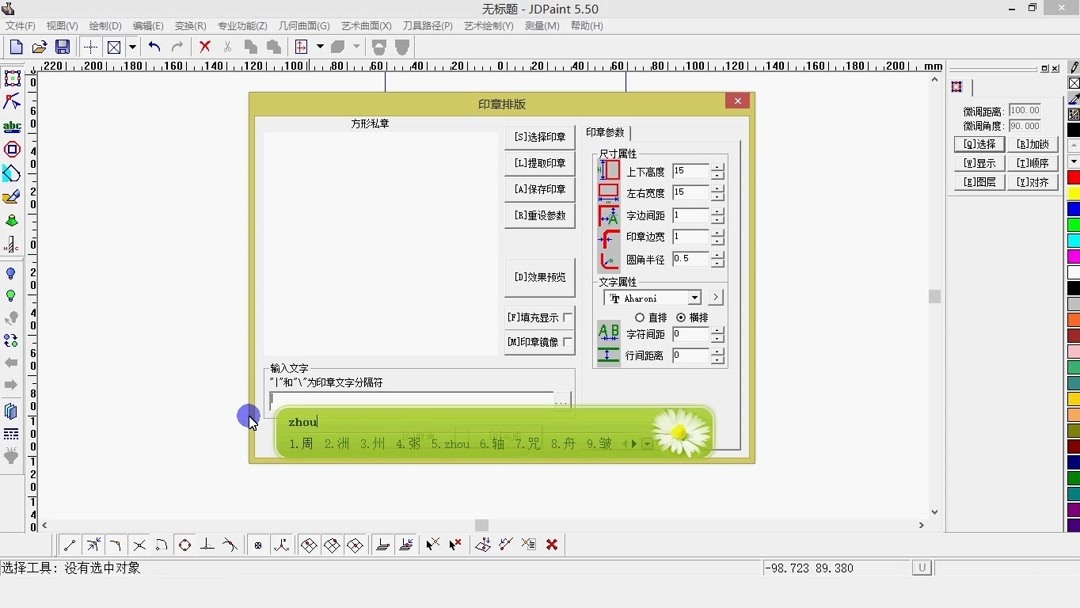Click the red X delete icon on bottom toolbar

coord(551,544)
